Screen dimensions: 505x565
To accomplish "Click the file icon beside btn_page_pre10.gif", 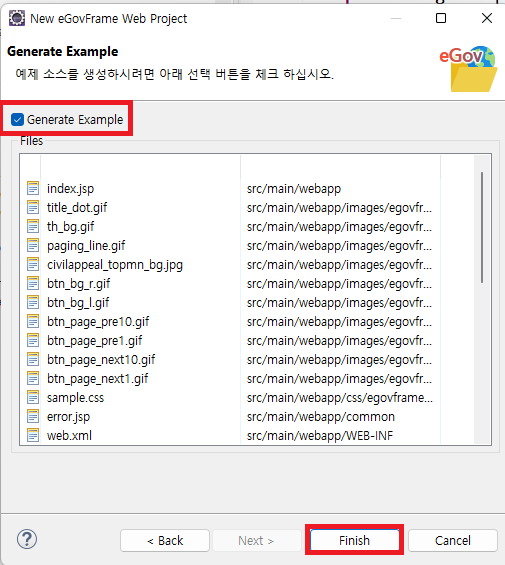I will 33,321.
